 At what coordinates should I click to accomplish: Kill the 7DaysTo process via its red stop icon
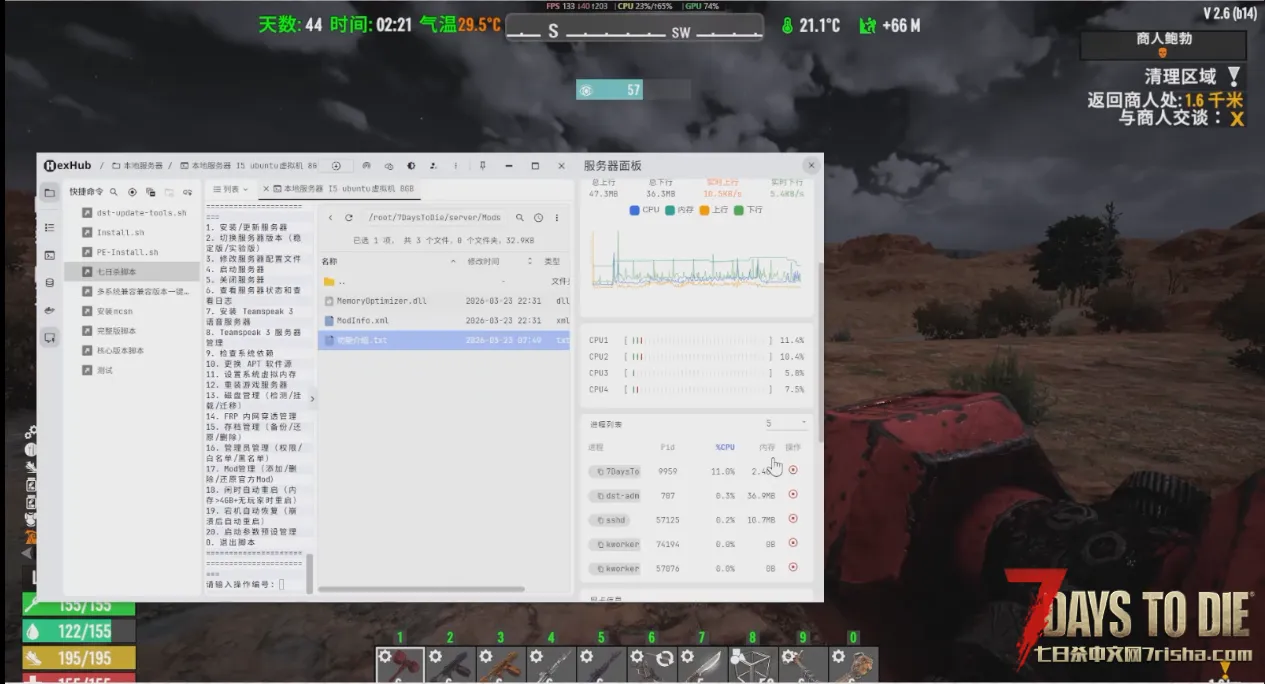click(x=793, y=470)
